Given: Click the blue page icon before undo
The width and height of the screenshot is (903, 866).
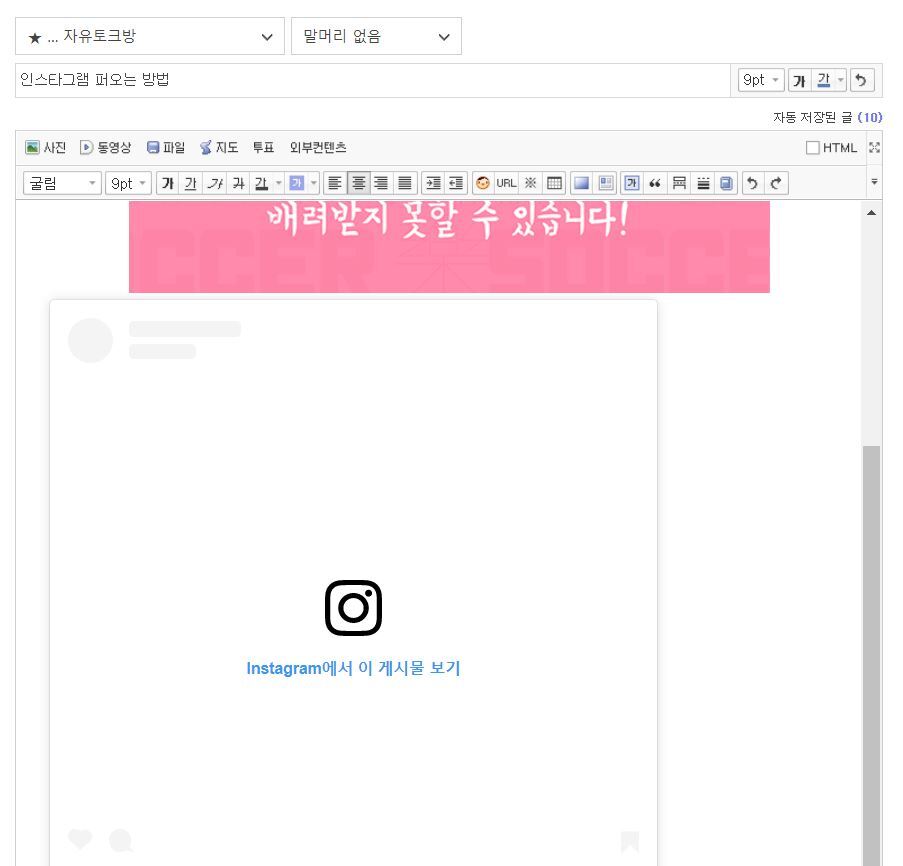Looking at the screenshot, I should tap(726, 184).
